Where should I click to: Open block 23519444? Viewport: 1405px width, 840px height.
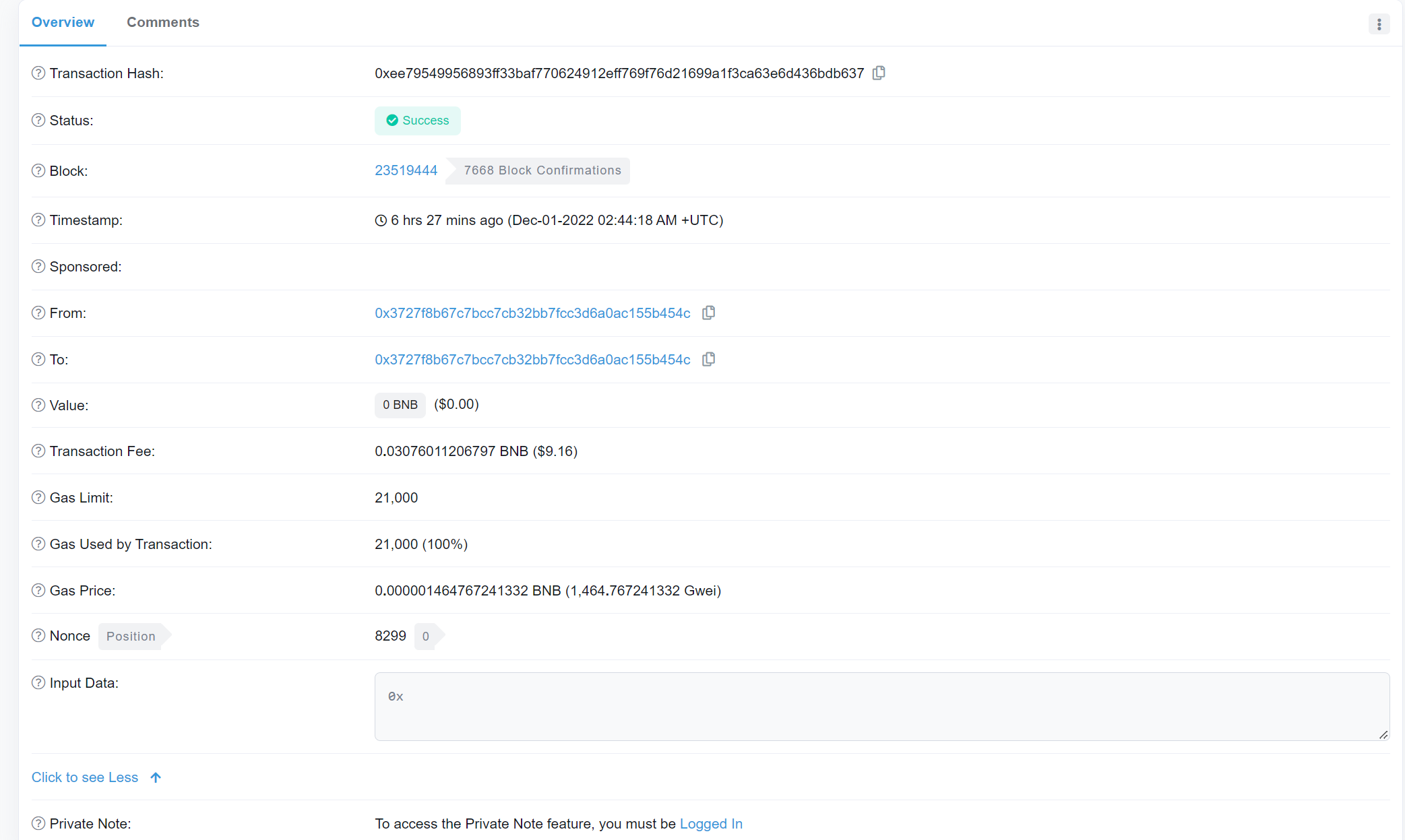406,170
